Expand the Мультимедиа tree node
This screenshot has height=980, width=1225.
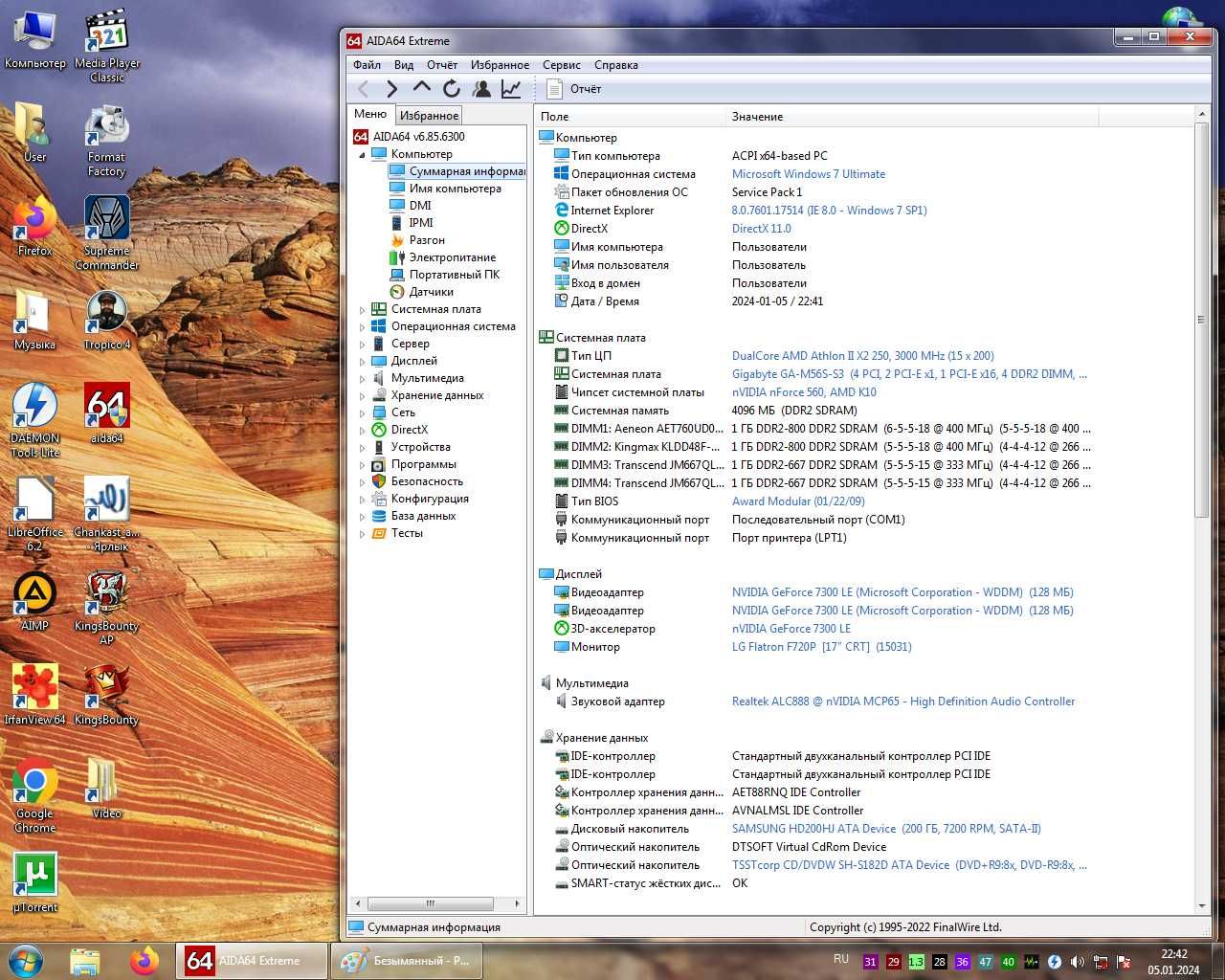362,379
